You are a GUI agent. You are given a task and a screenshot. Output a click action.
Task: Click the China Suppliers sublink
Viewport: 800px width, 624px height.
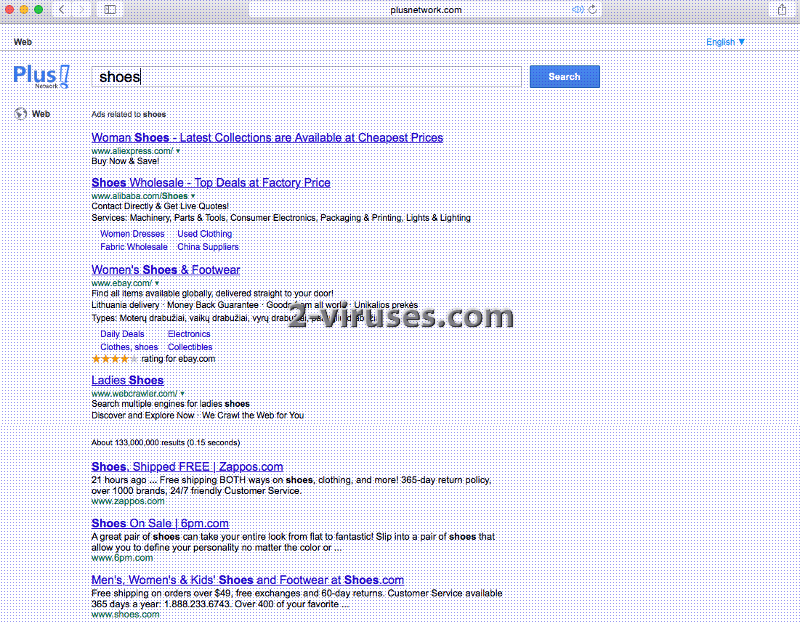pos(207,247)
